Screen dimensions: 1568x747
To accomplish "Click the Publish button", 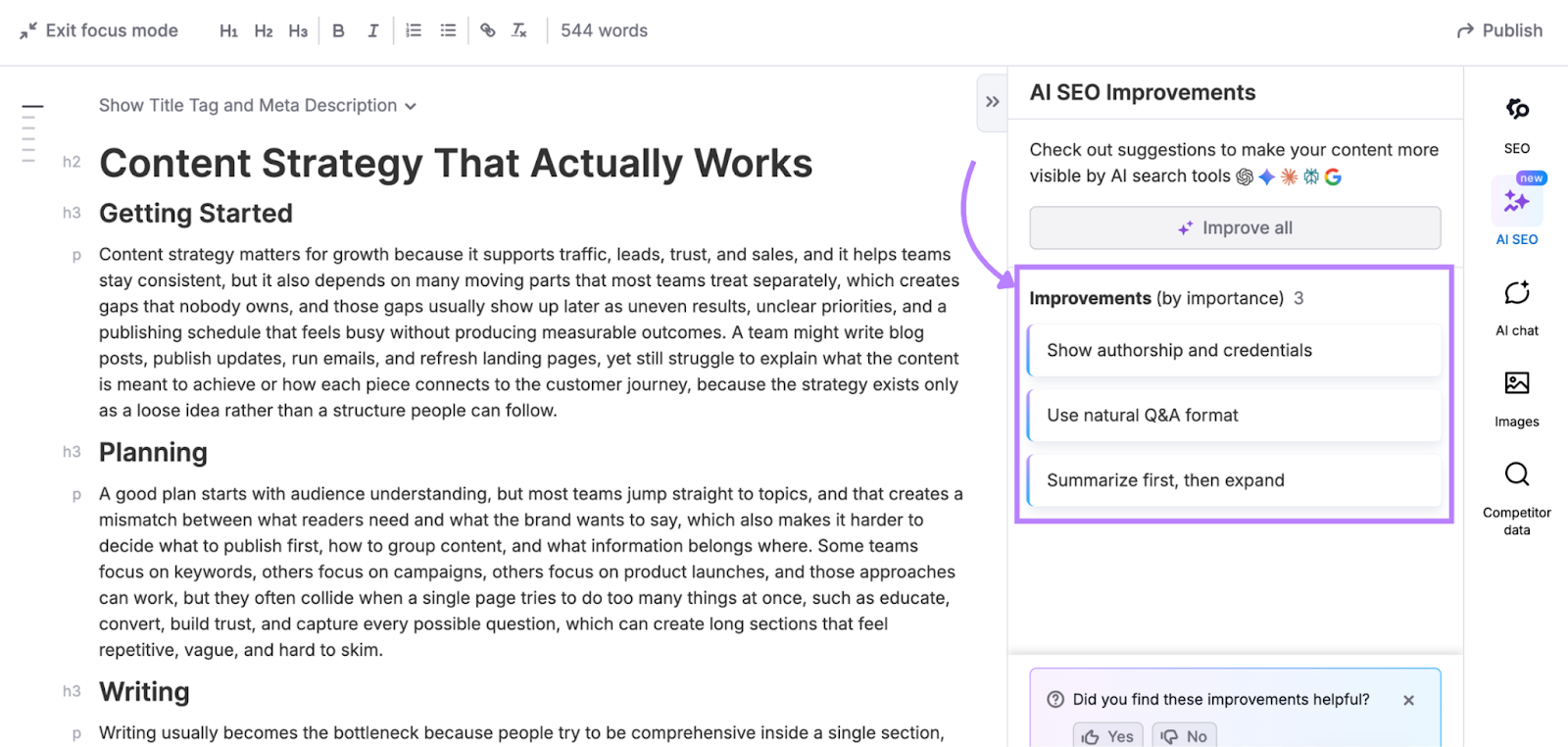I will pos(1499,30).
